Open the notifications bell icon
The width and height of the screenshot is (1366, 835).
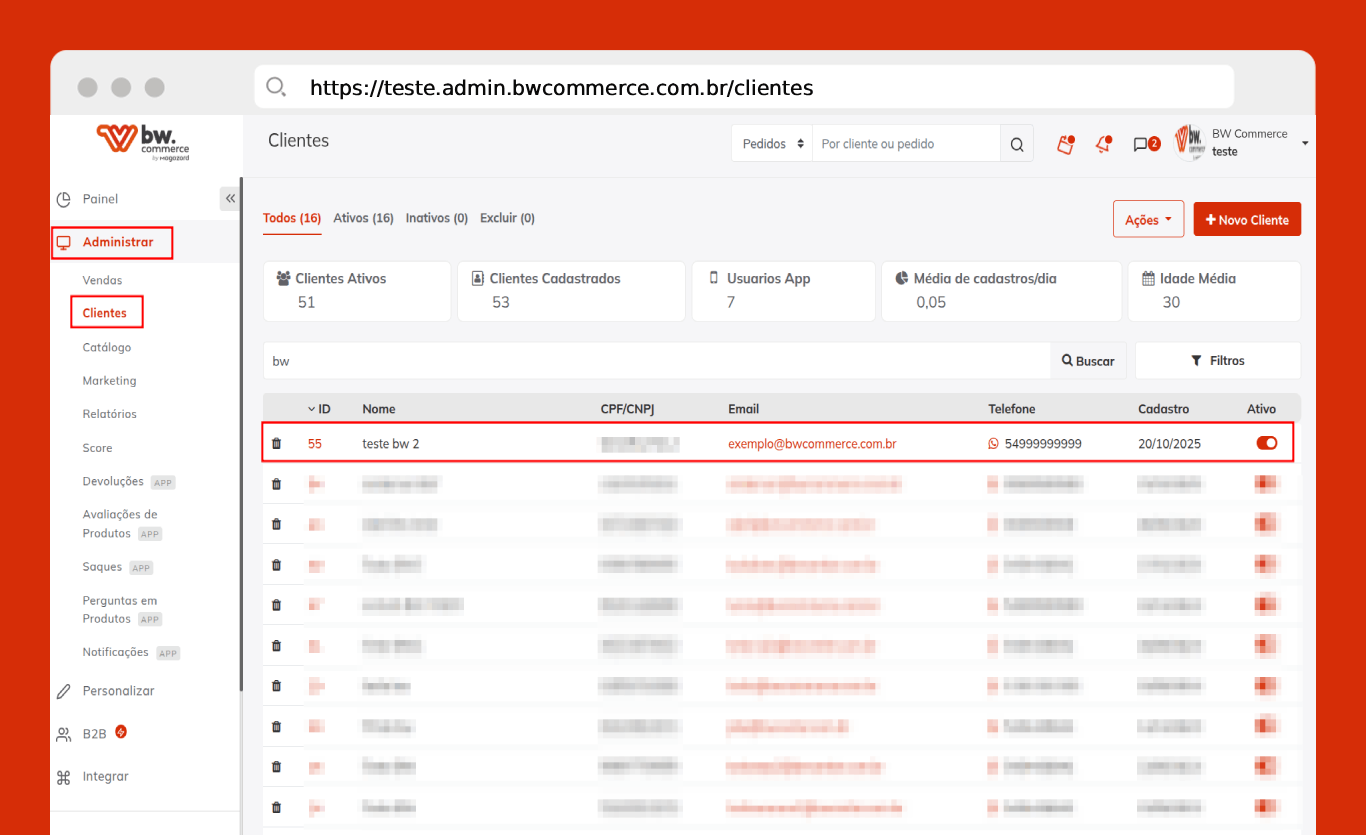pyautogui.click(x=1103, y=144)
